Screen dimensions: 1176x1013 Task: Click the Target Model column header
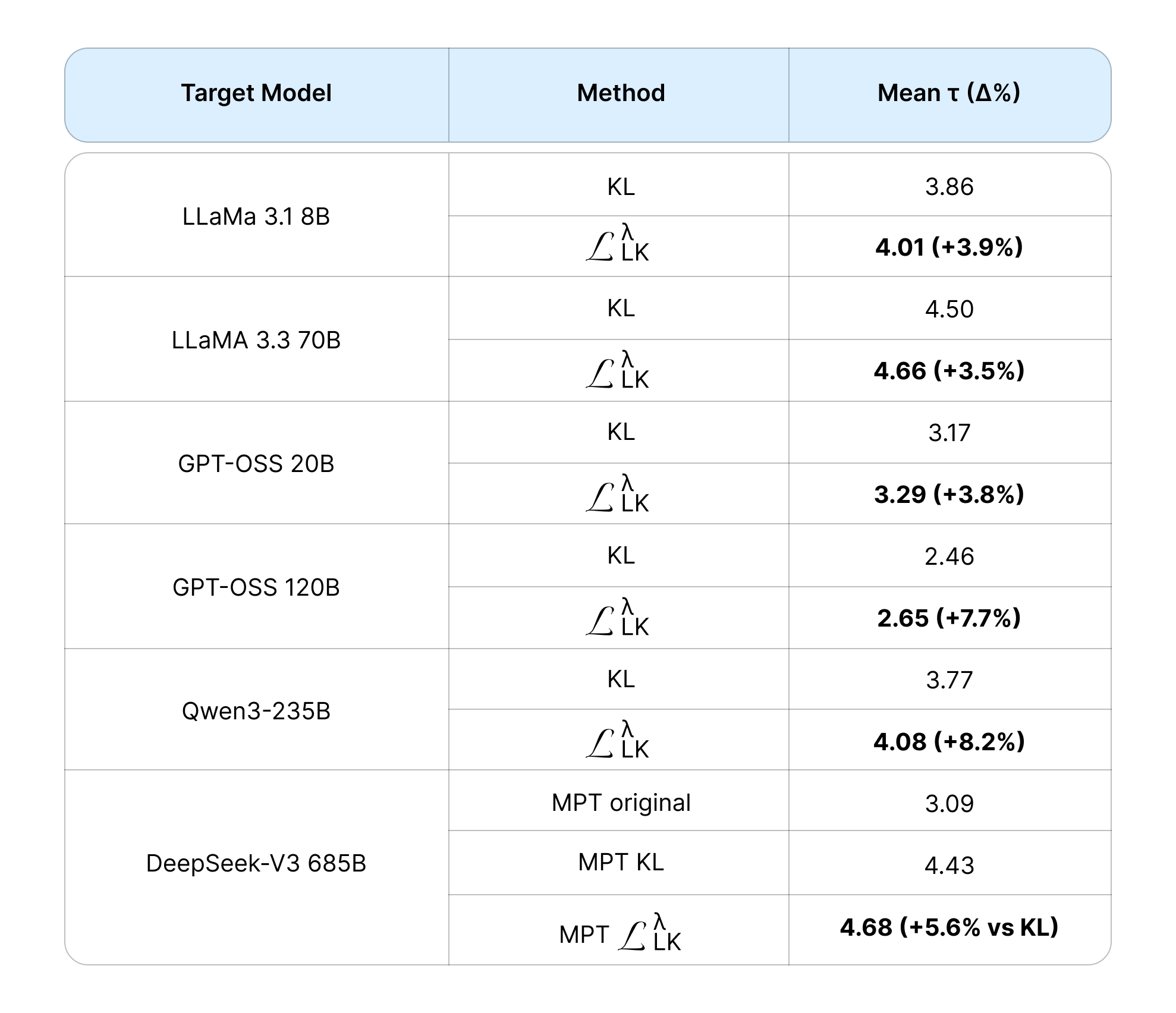point(256,93)
